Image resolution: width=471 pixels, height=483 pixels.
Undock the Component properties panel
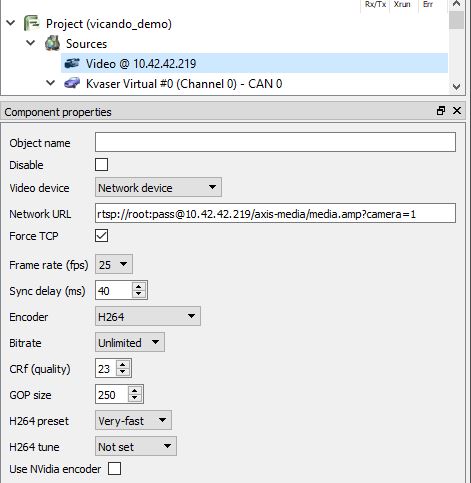(x=441, y=111)
